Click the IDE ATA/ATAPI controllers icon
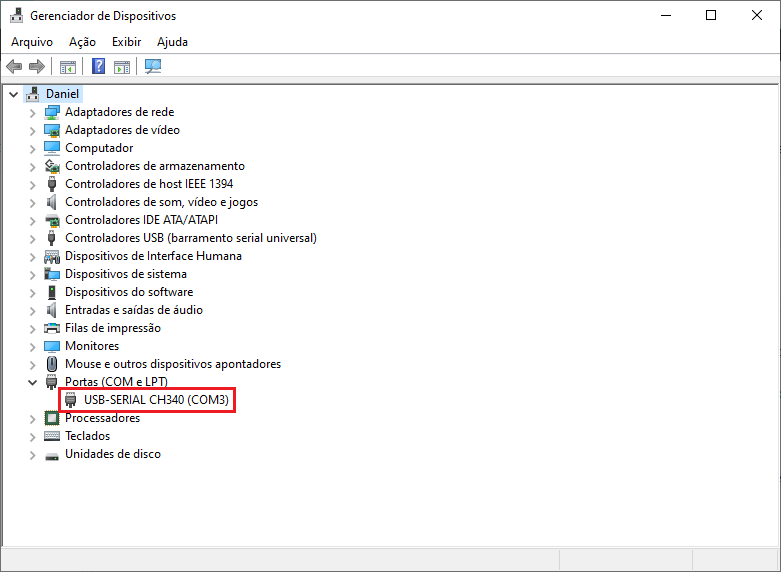This screenshot has height=572, width=781. tap(52, 220)
